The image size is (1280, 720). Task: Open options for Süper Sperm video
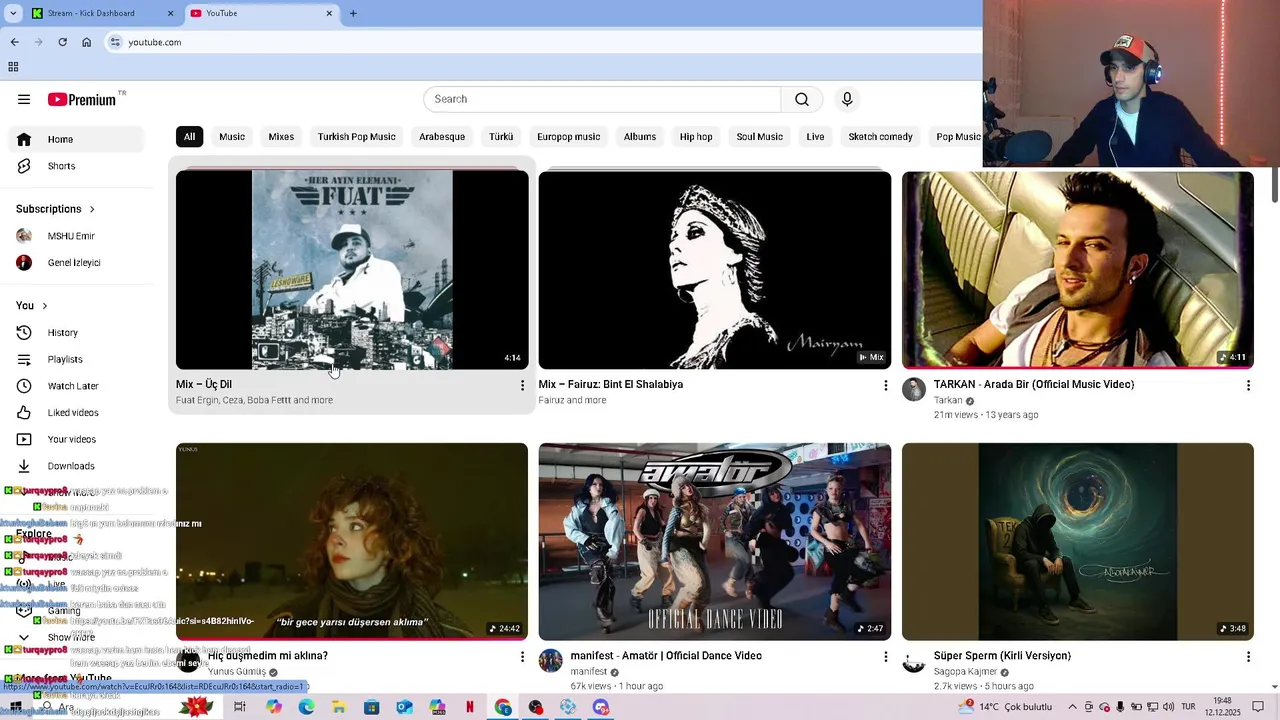point(1248,656)
